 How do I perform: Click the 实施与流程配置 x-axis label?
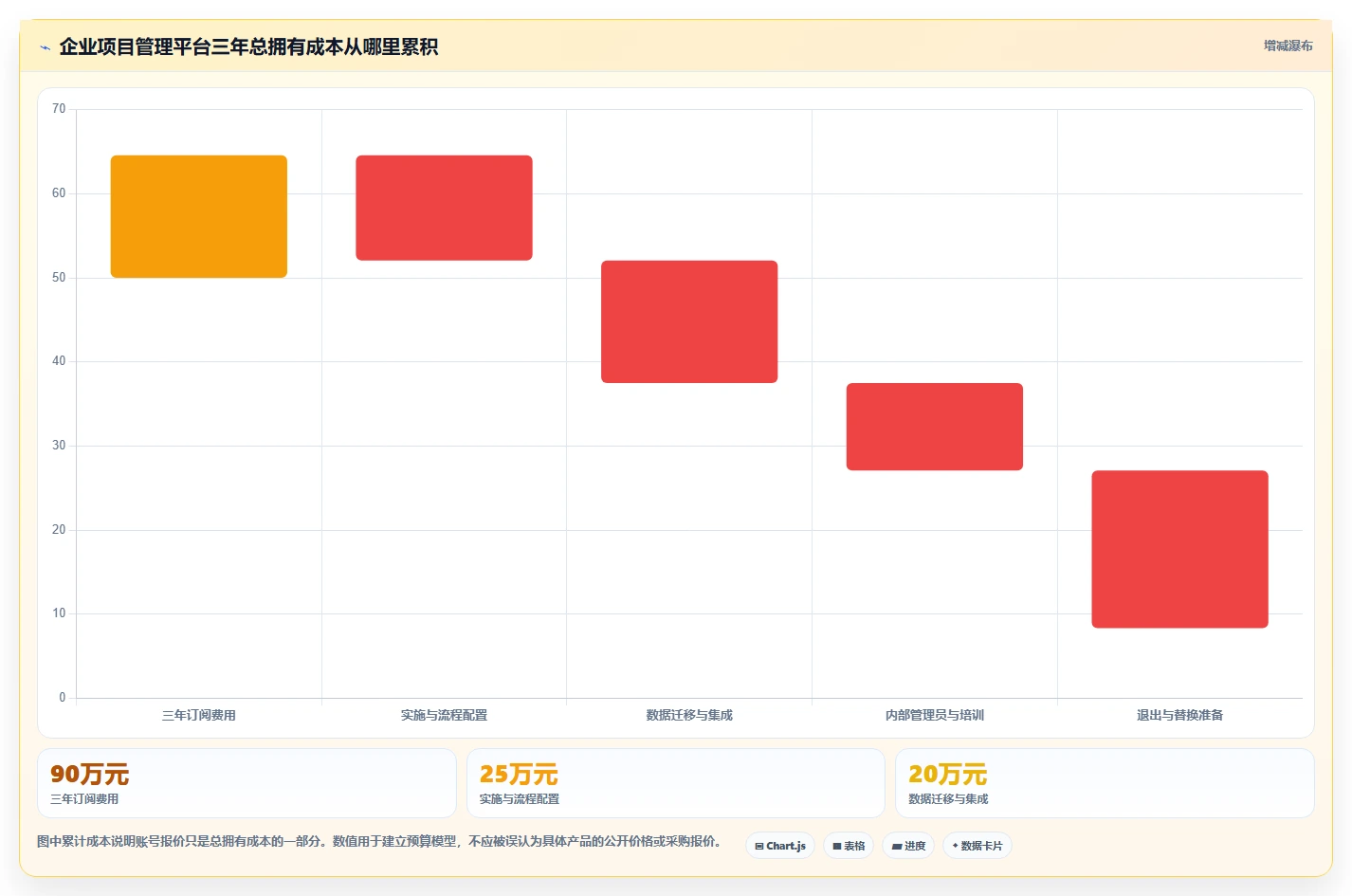(x=444, y=715)
